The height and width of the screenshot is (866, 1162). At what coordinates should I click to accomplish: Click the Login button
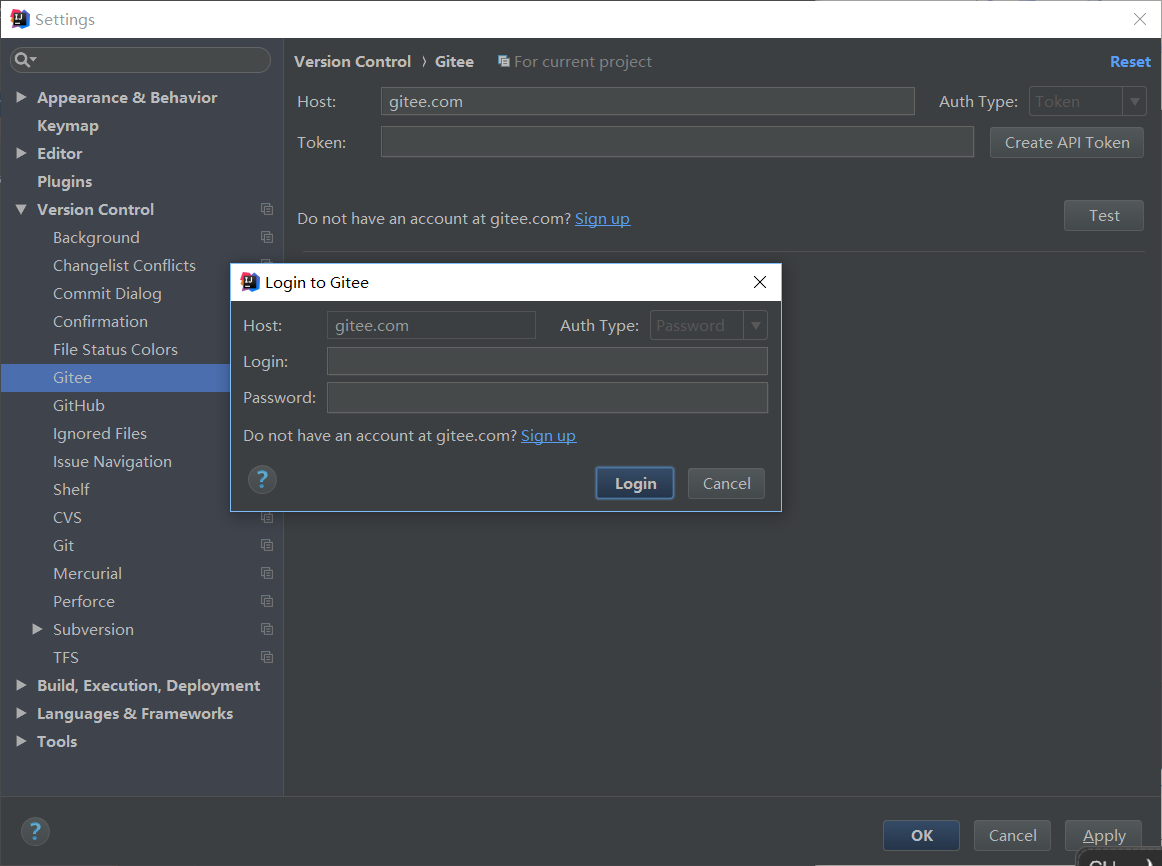635,483
